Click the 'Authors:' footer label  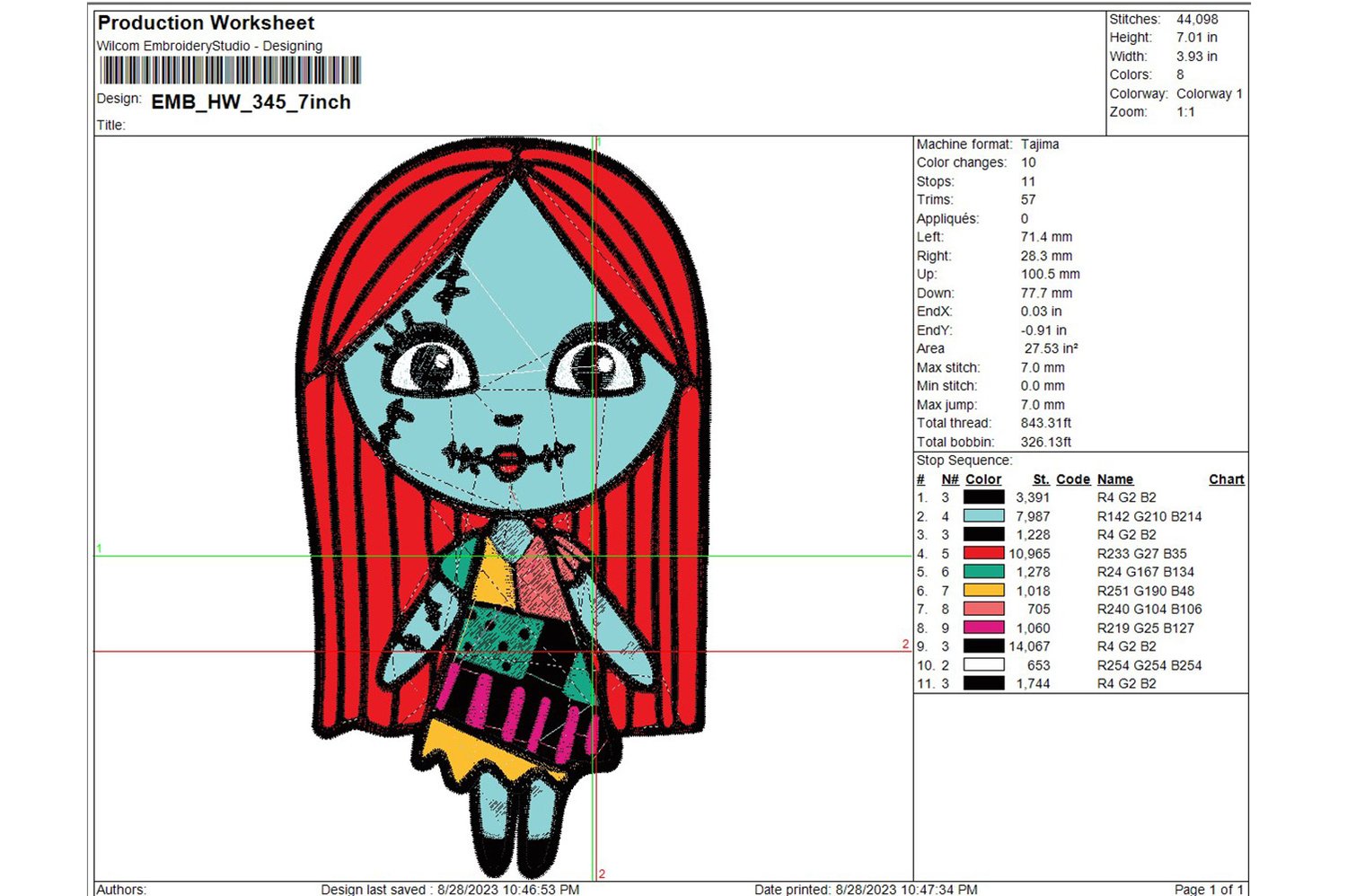pyautogui.click(x=121, y=889)
